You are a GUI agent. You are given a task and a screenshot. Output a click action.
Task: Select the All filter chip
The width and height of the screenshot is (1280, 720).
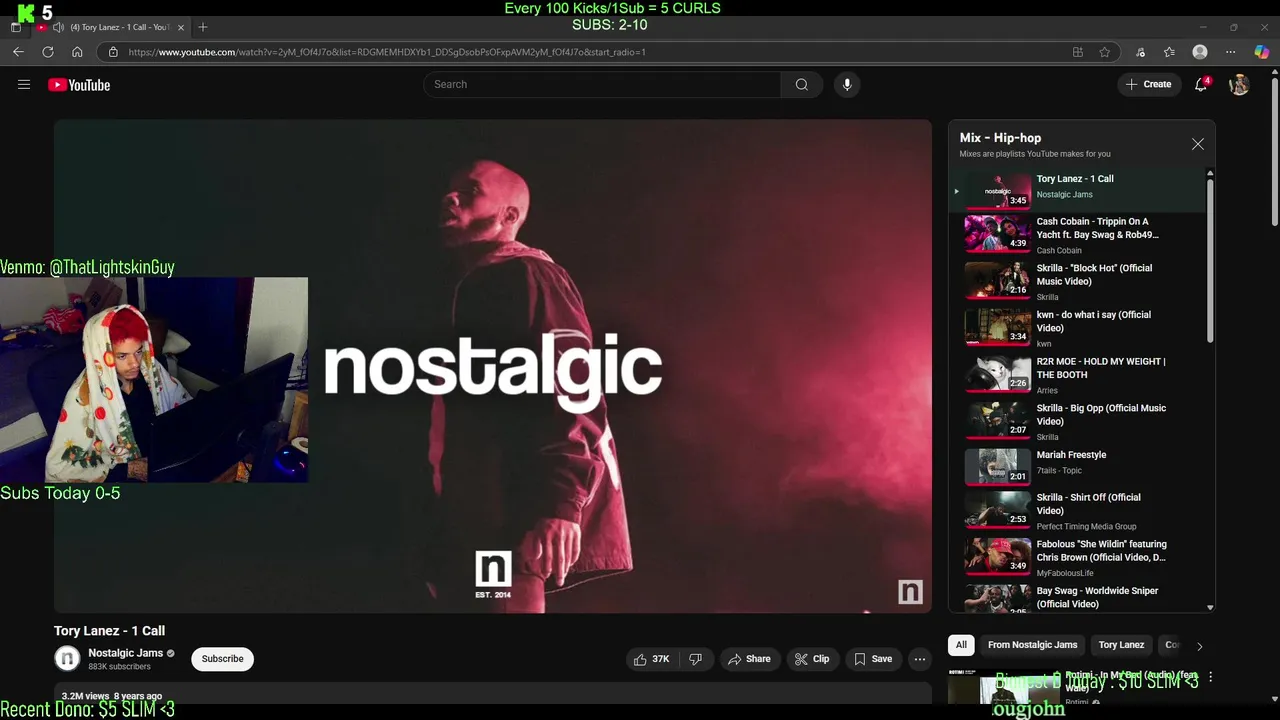coord(961,645)
